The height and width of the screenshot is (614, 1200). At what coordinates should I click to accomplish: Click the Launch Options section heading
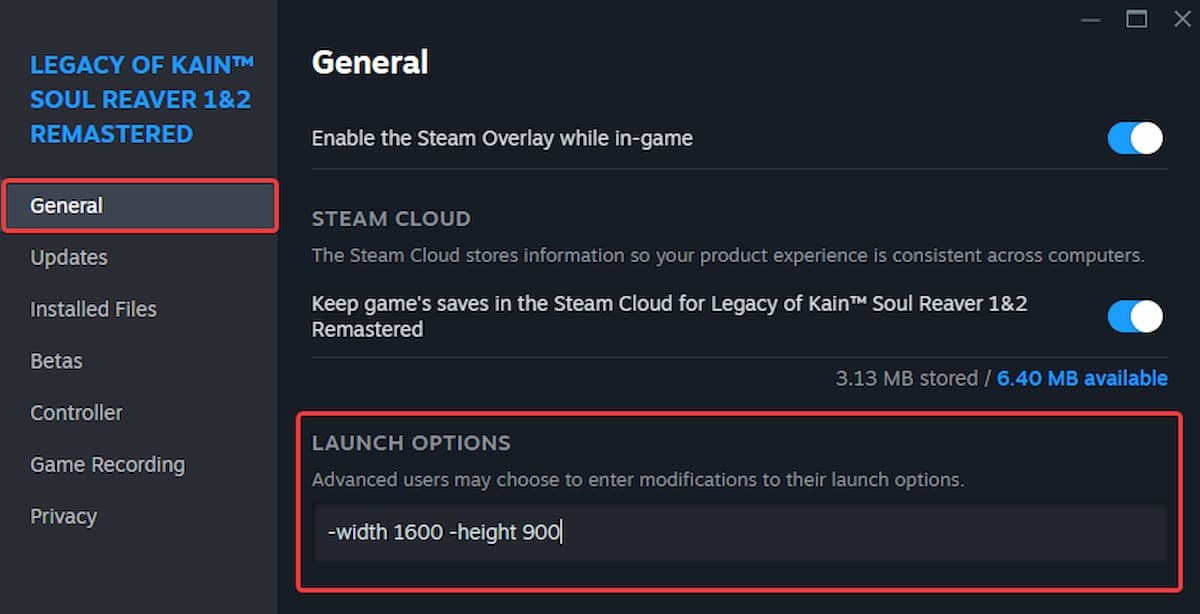(411, 443)
